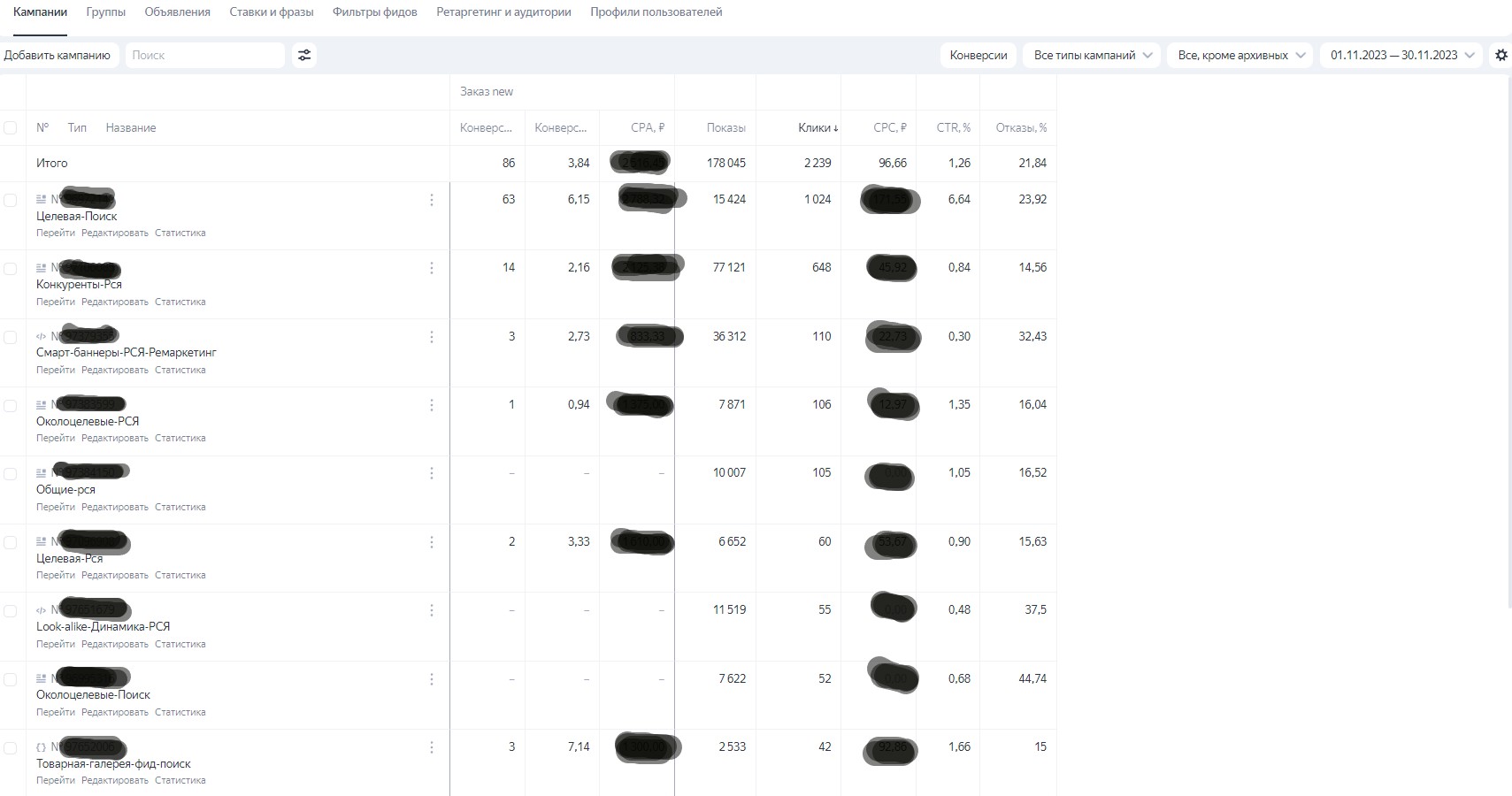Open three-dot menu for Смарт-баннеры-РСЯ-Ремаркетинг
Viewport: 1512px width, 796px height.
432,337
